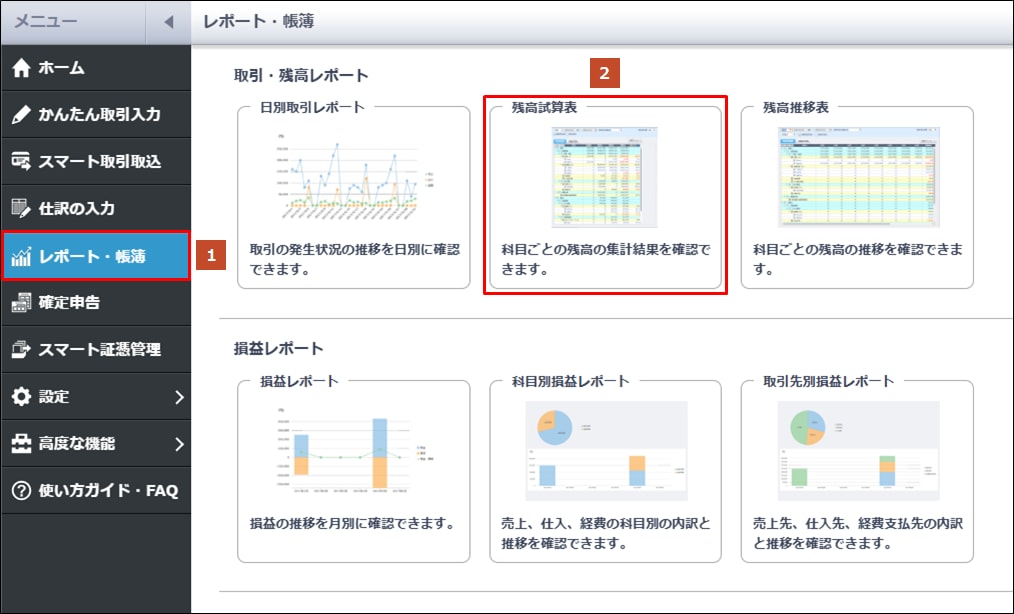1014x614 pixels.
Task: Click the 確定申告 calculator icon
Action: 21,302
